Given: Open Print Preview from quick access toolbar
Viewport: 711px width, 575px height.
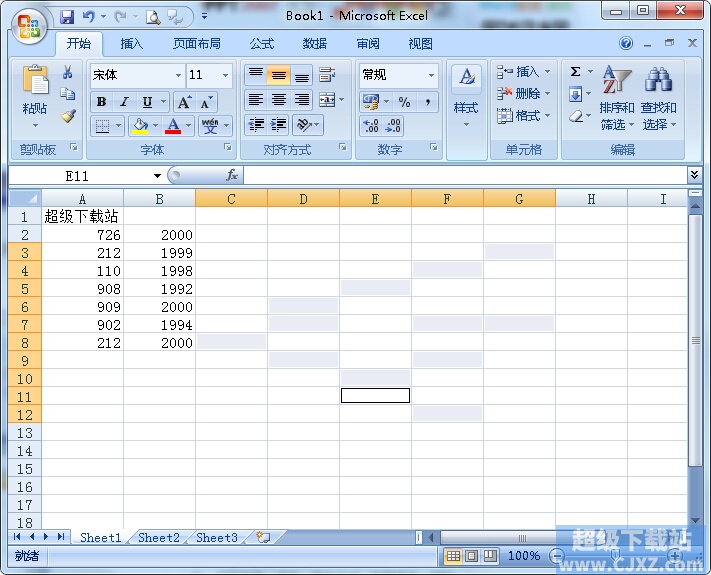Looking at the screenshot, I should click(153, 17).
